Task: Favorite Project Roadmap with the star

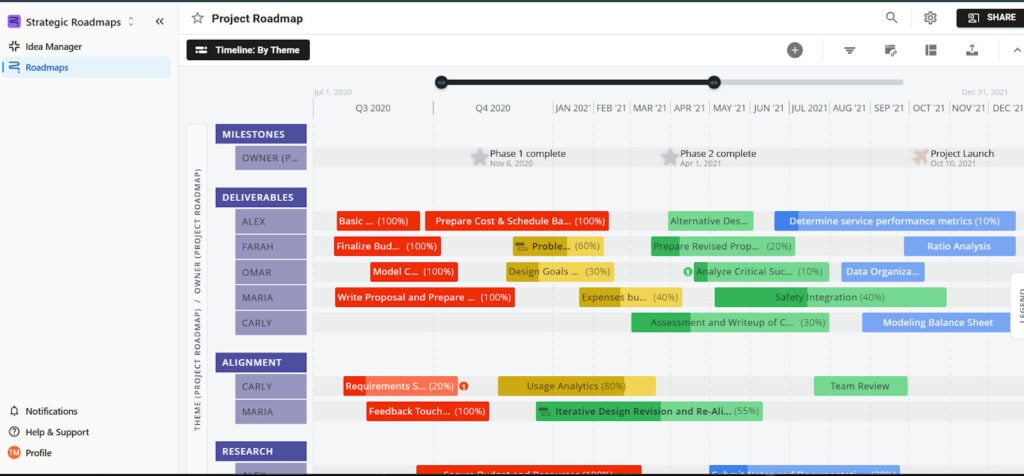Action: (x=197, y=18)
